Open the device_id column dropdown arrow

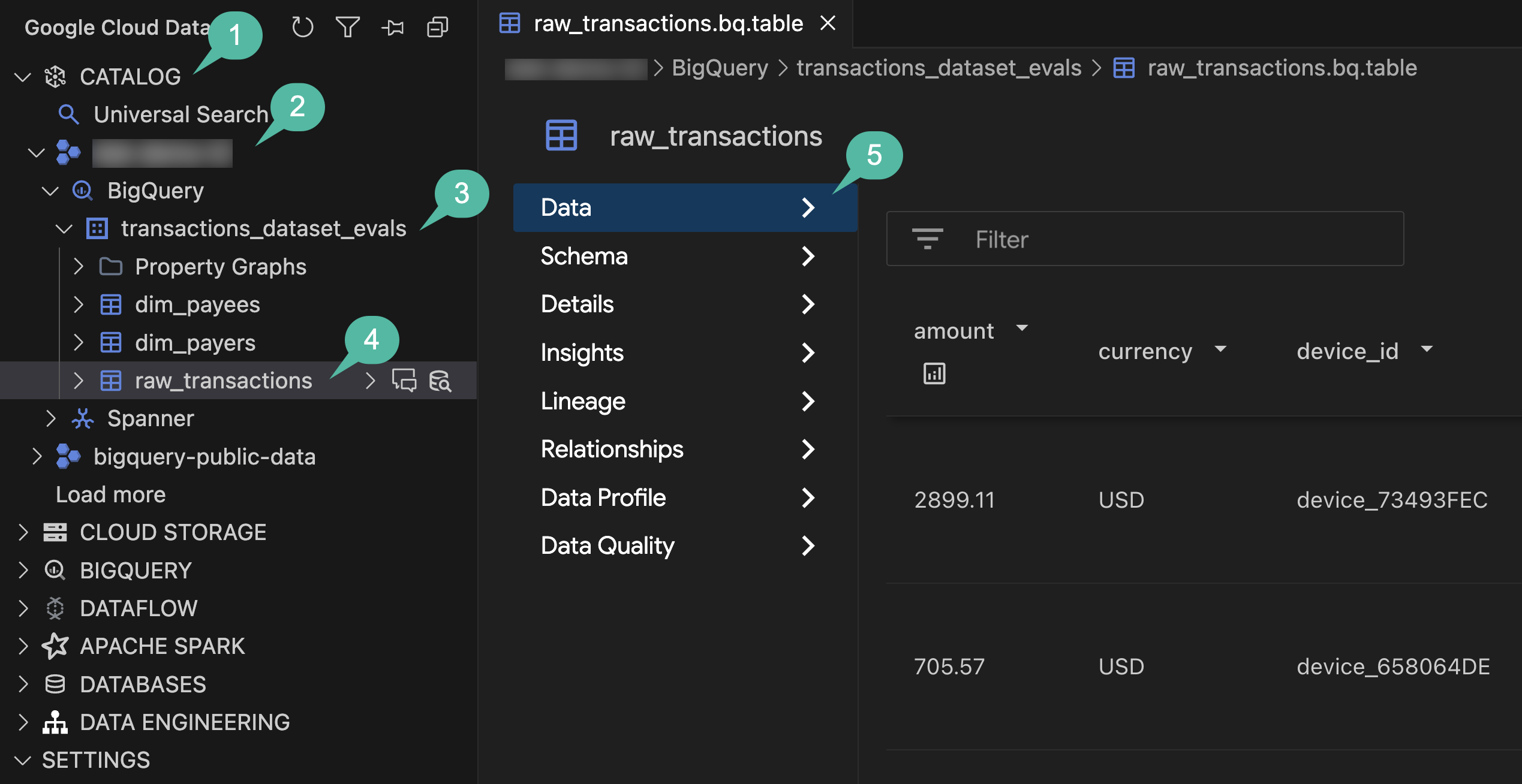pyautogui.click(x=1427, y=349)
